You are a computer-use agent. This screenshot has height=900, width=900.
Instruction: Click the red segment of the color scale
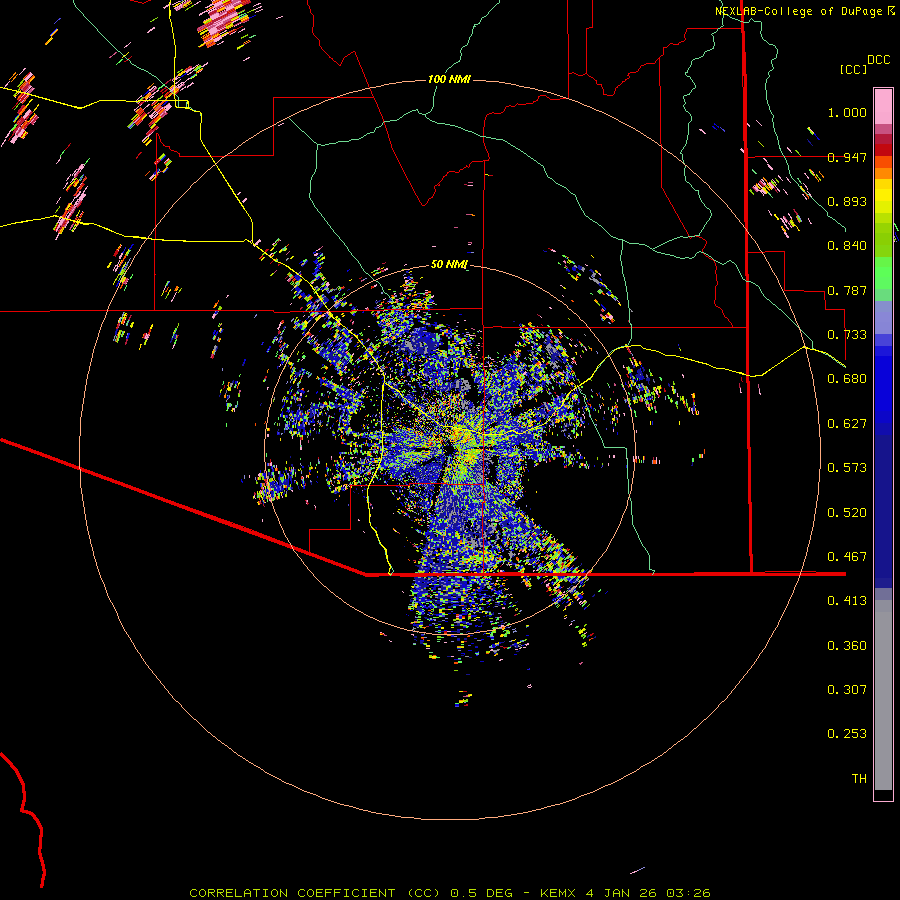883,150
